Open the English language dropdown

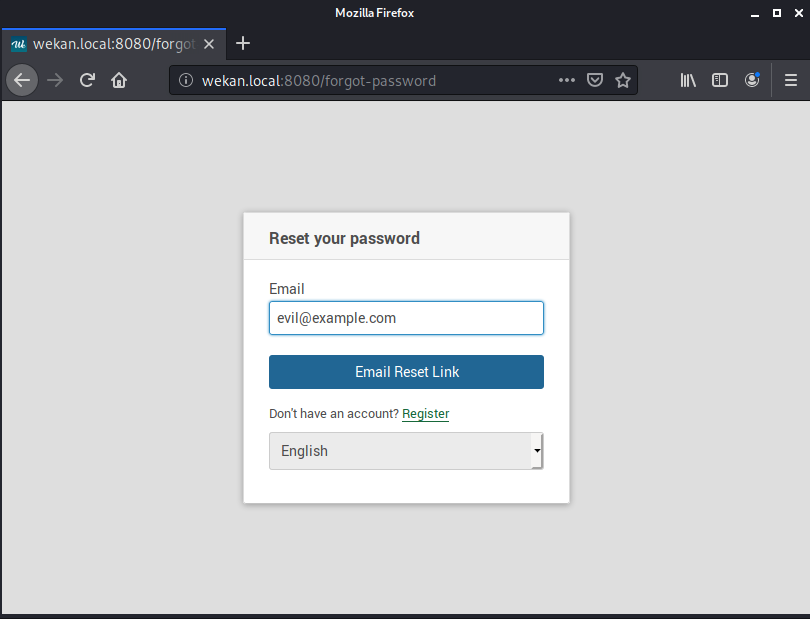tap(406, 451)
